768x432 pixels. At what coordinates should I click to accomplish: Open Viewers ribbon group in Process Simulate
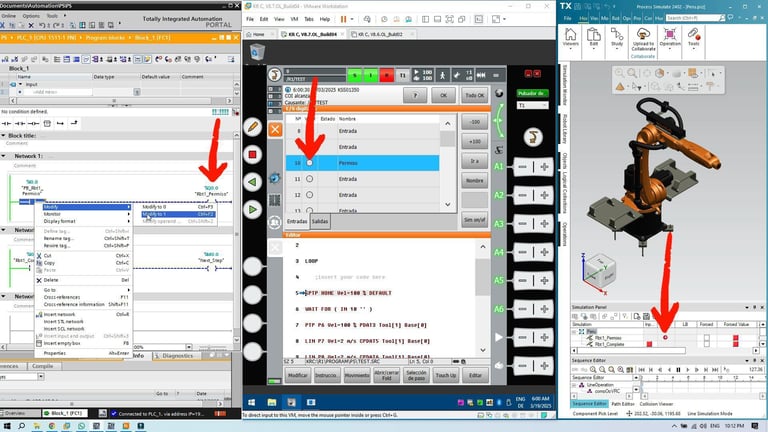(570, 38)
